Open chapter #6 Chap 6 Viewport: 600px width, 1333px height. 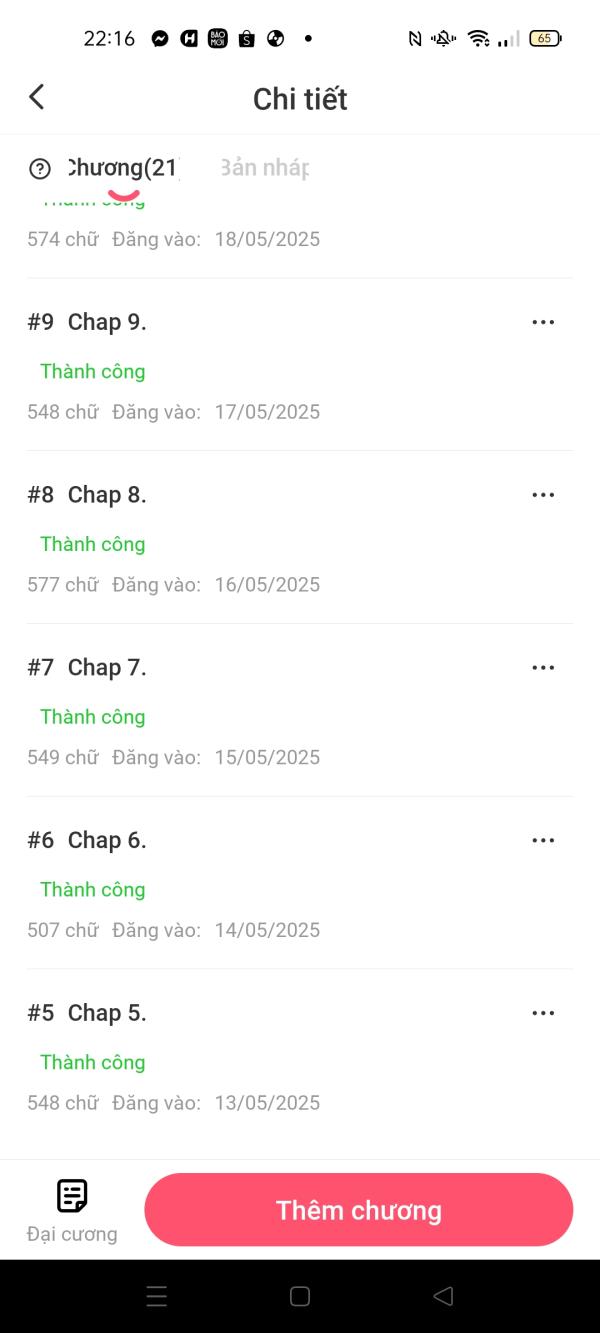[x=107, y=840]
